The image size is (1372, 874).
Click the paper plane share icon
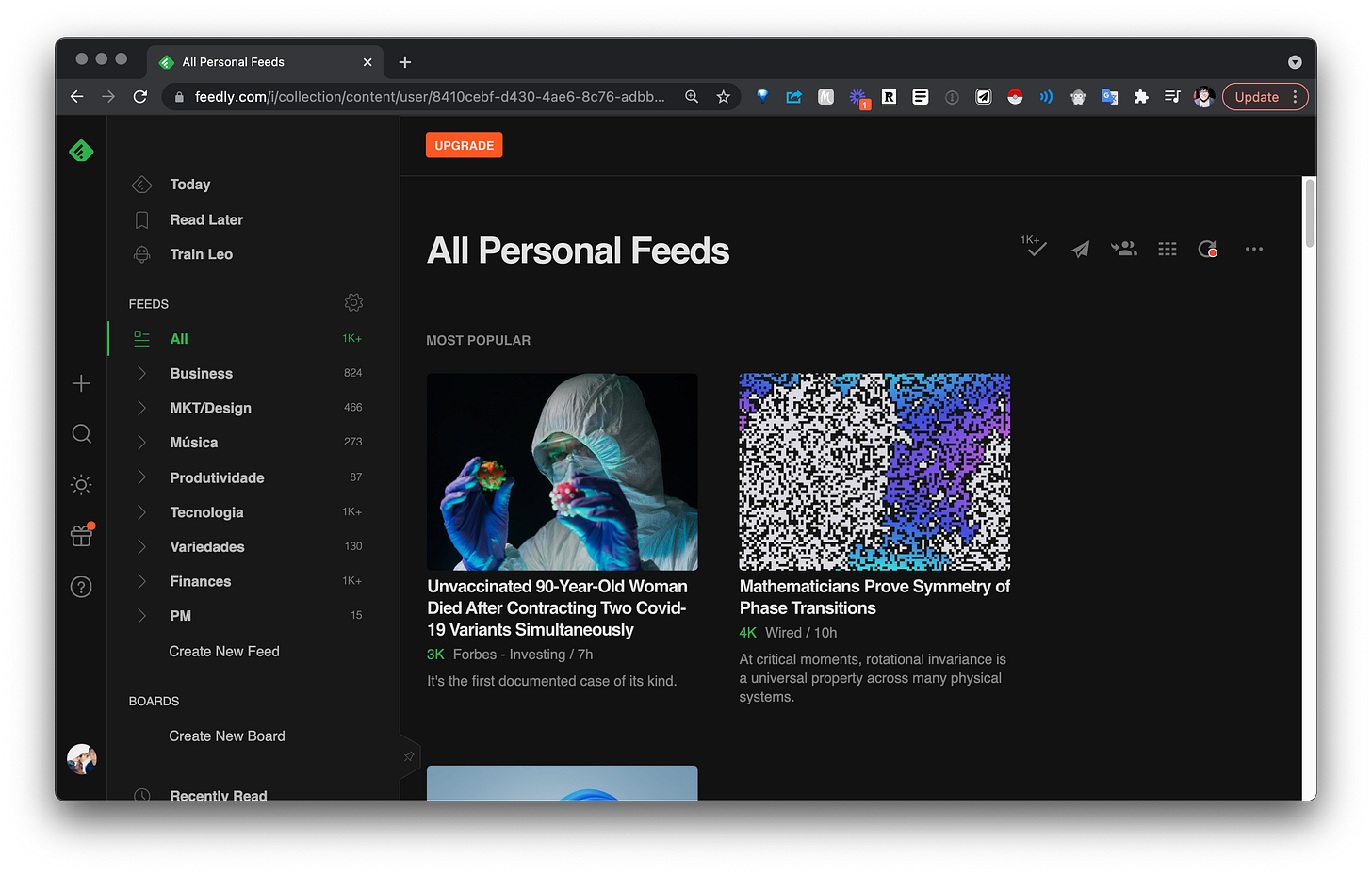pyautogui.click(x=1080, y=250)
